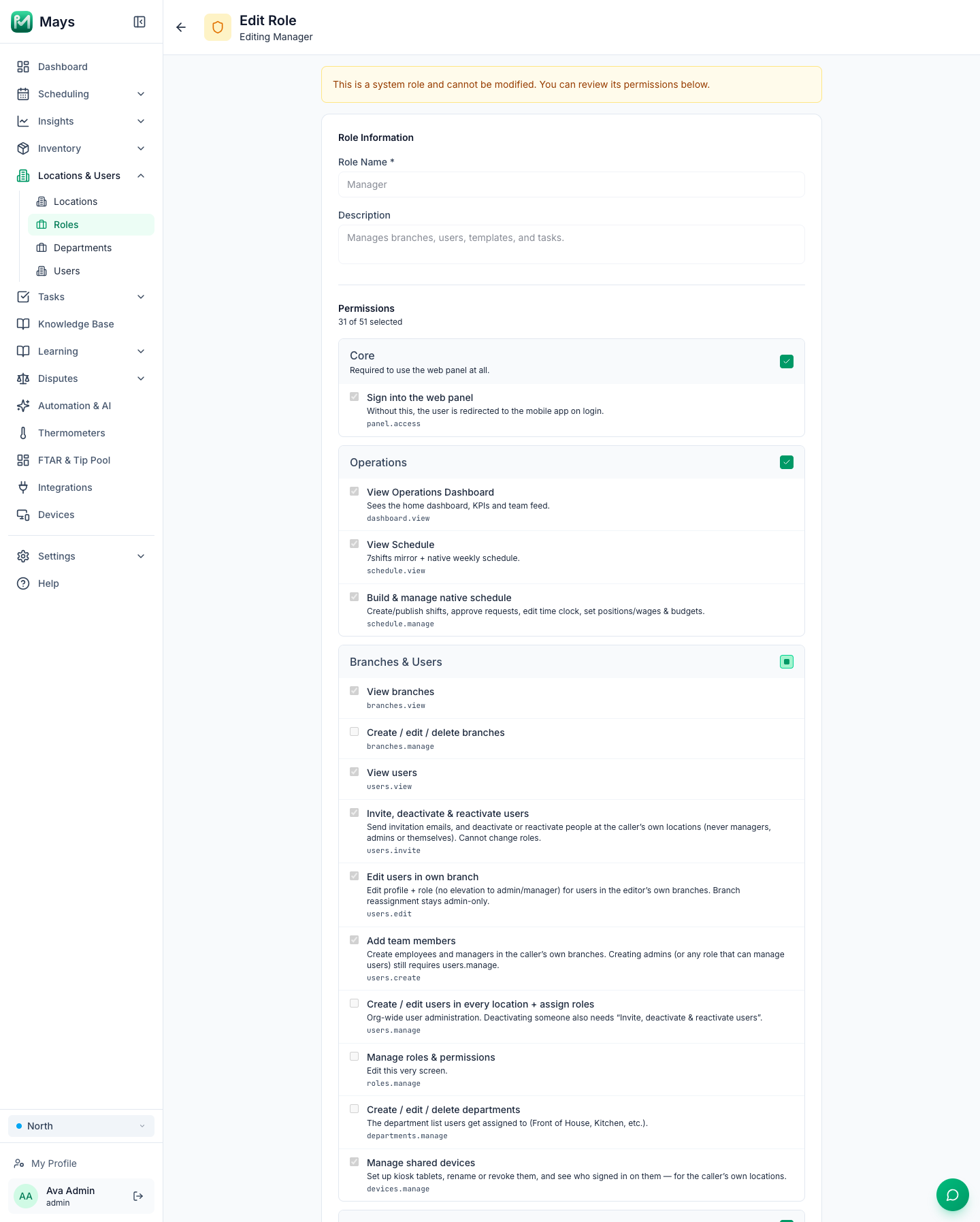The width and height of the screenshot is (980, 1222).
Task: Open the chat bubble support button
Action: [x=953, y=1195]
